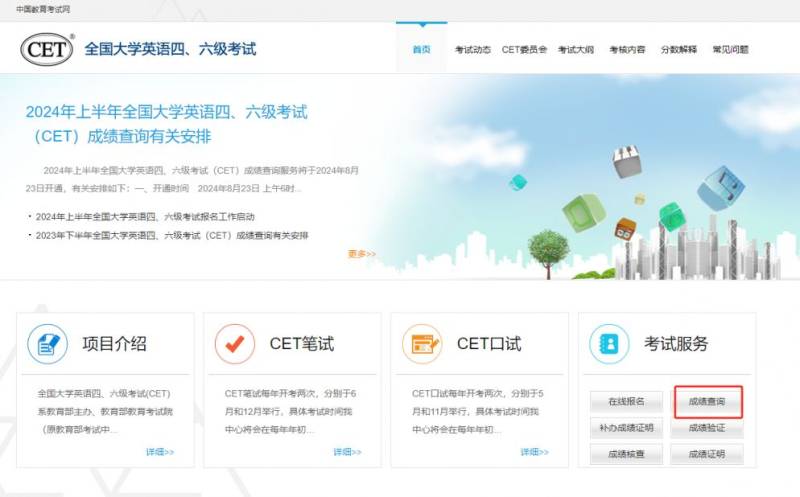The width and height of the screenshot is (800, 497).
Task: Click the 考试服务 card heading
Action: 676,344
